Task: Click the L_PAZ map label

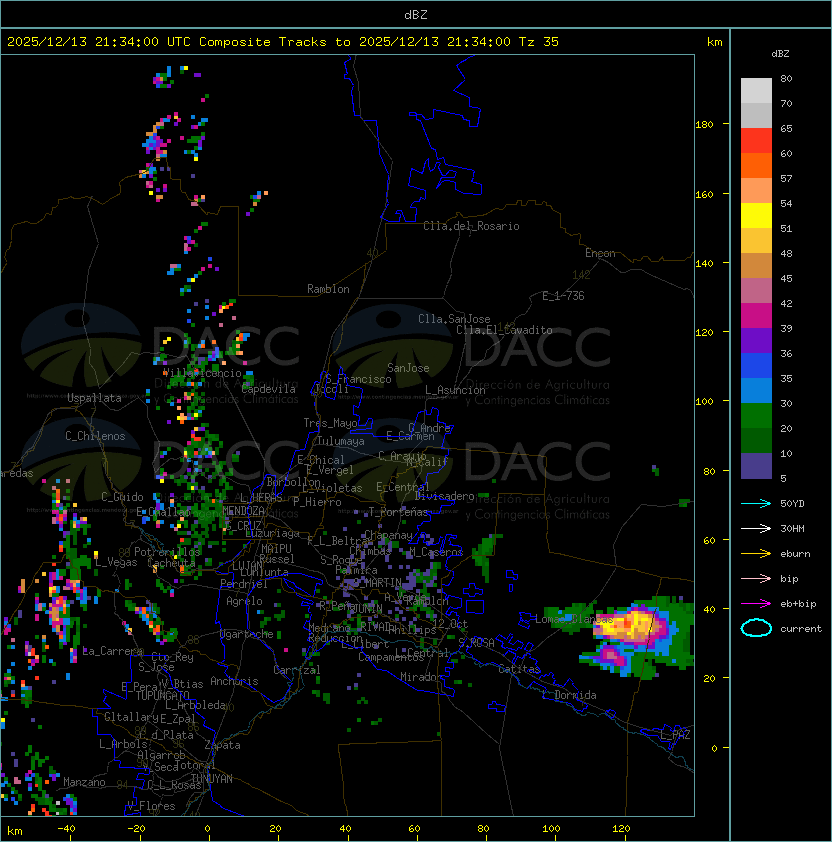Action: 675,735
